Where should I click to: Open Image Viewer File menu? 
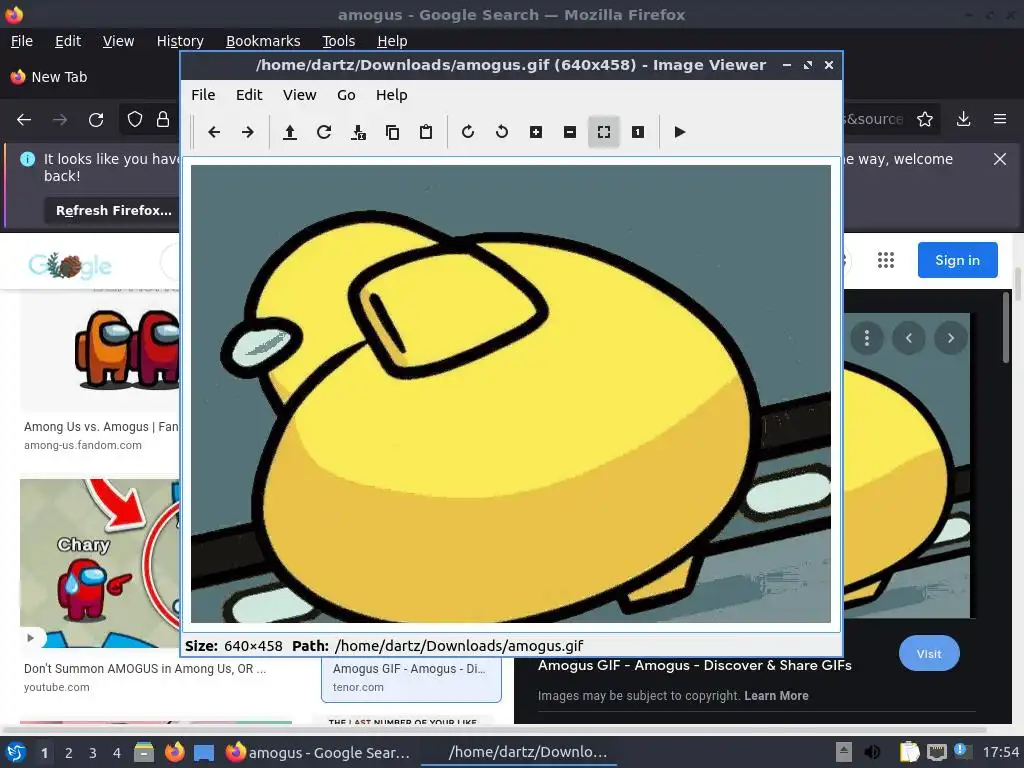point(203,95)
